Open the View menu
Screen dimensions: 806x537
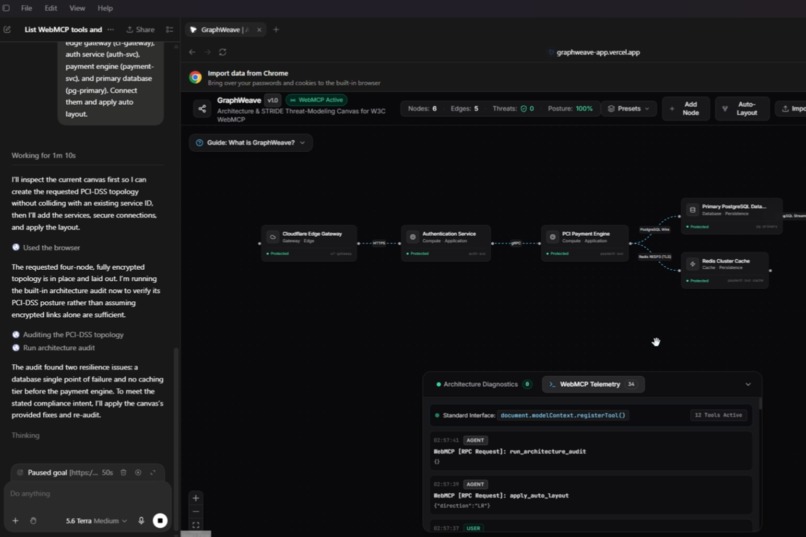pos(77,8)
